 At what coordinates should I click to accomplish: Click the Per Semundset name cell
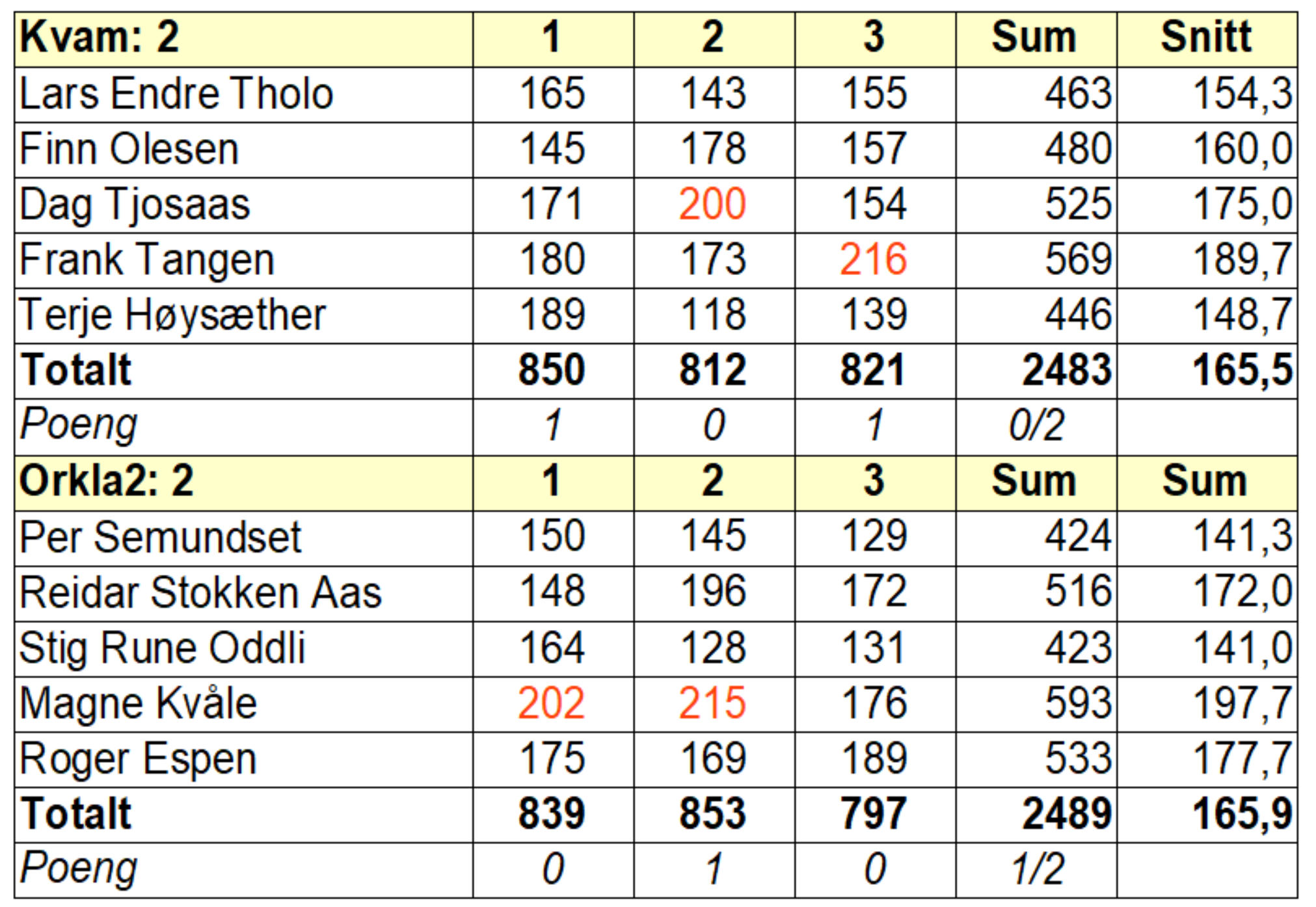pyautogui.click(x=161, y=538)
